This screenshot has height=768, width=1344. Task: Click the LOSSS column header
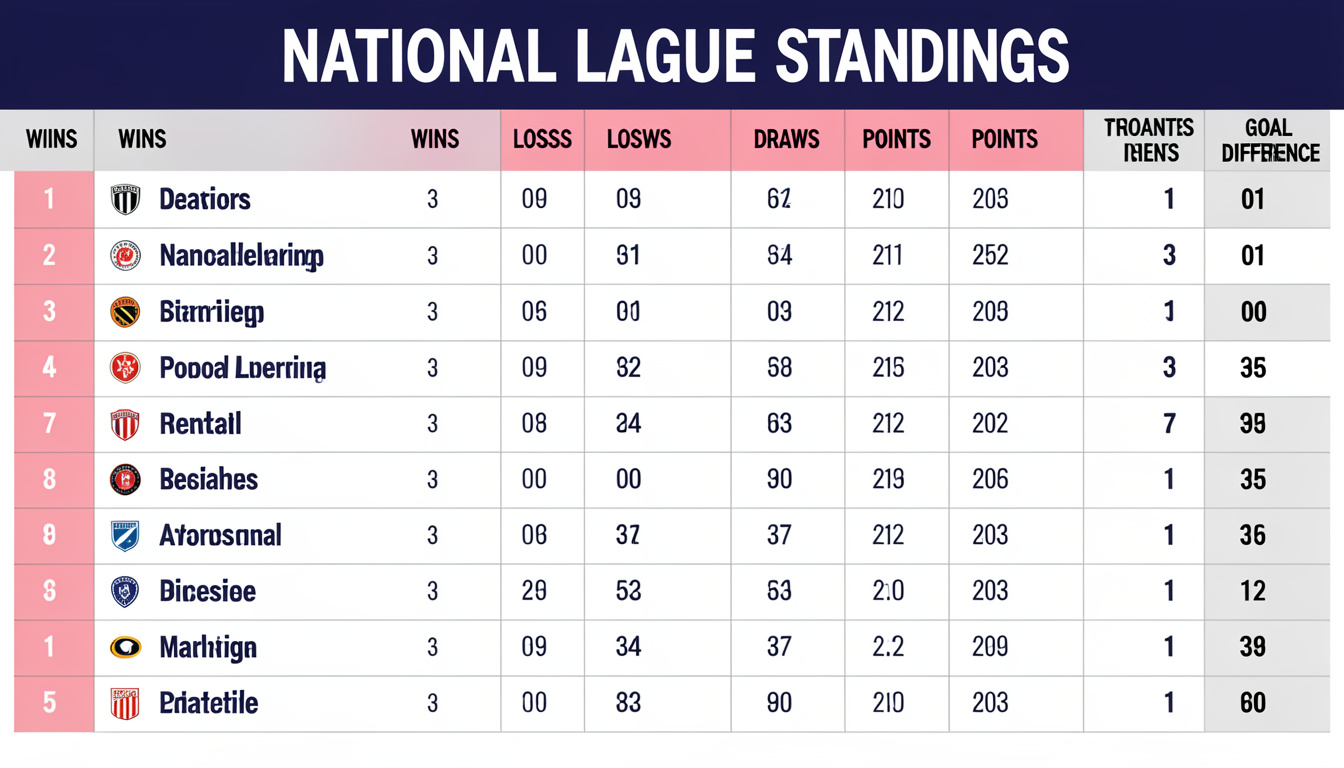pos(542,140)
